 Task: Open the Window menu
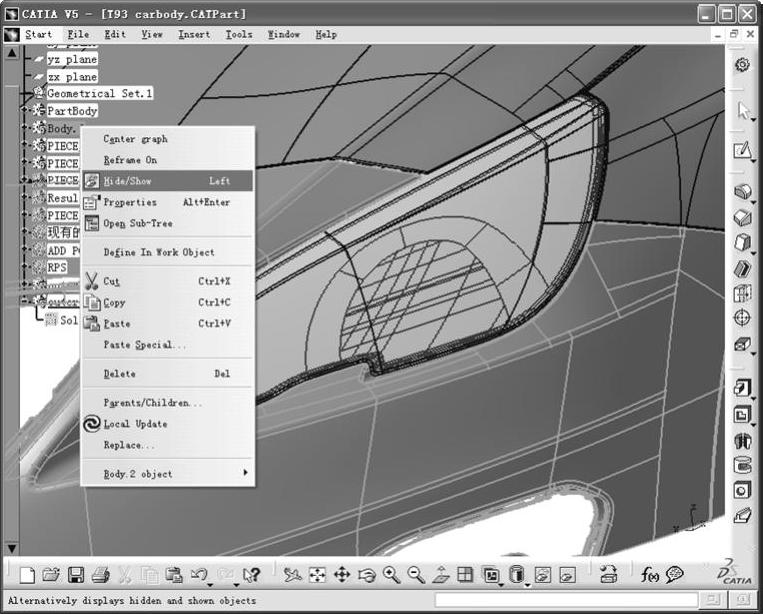click(284, 35)
